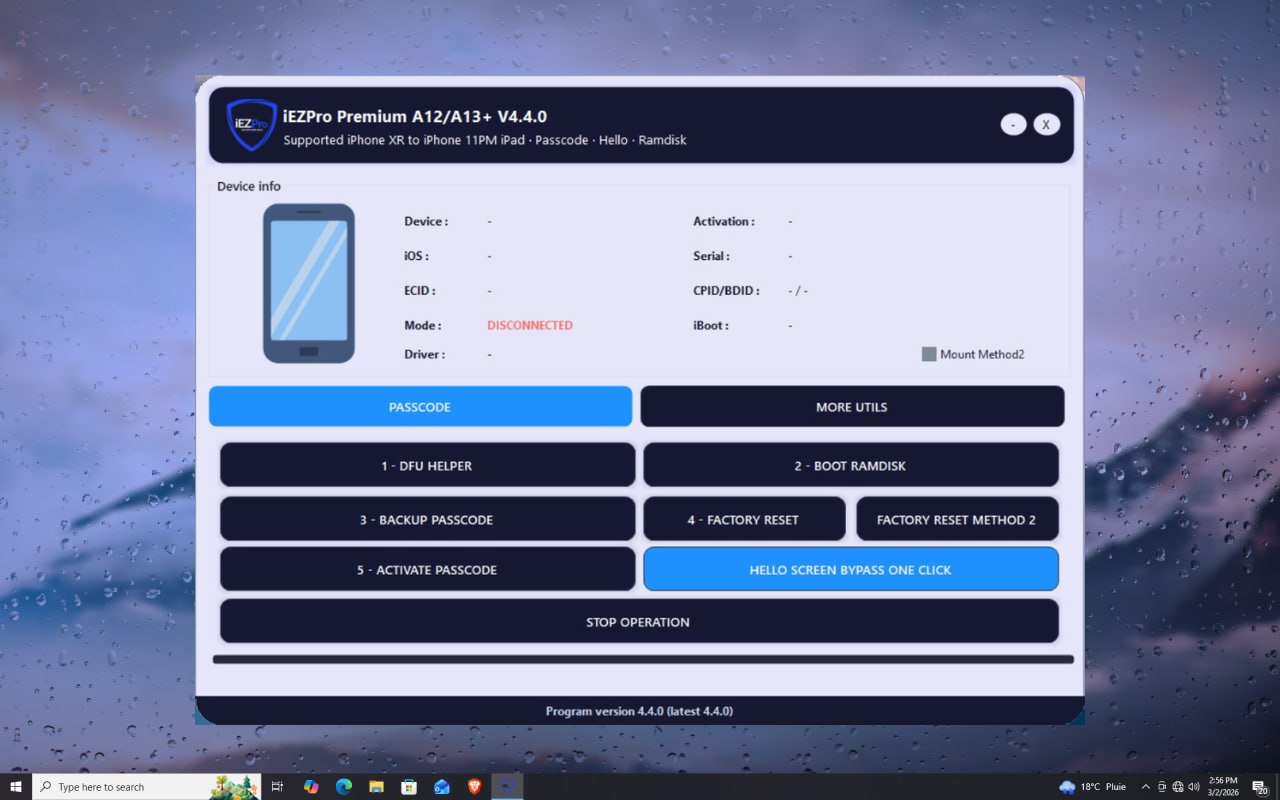The height and width of the screenshot is (800, 1280).
Task: Click the volume speaker tray icon
Action: (1194, 787)
